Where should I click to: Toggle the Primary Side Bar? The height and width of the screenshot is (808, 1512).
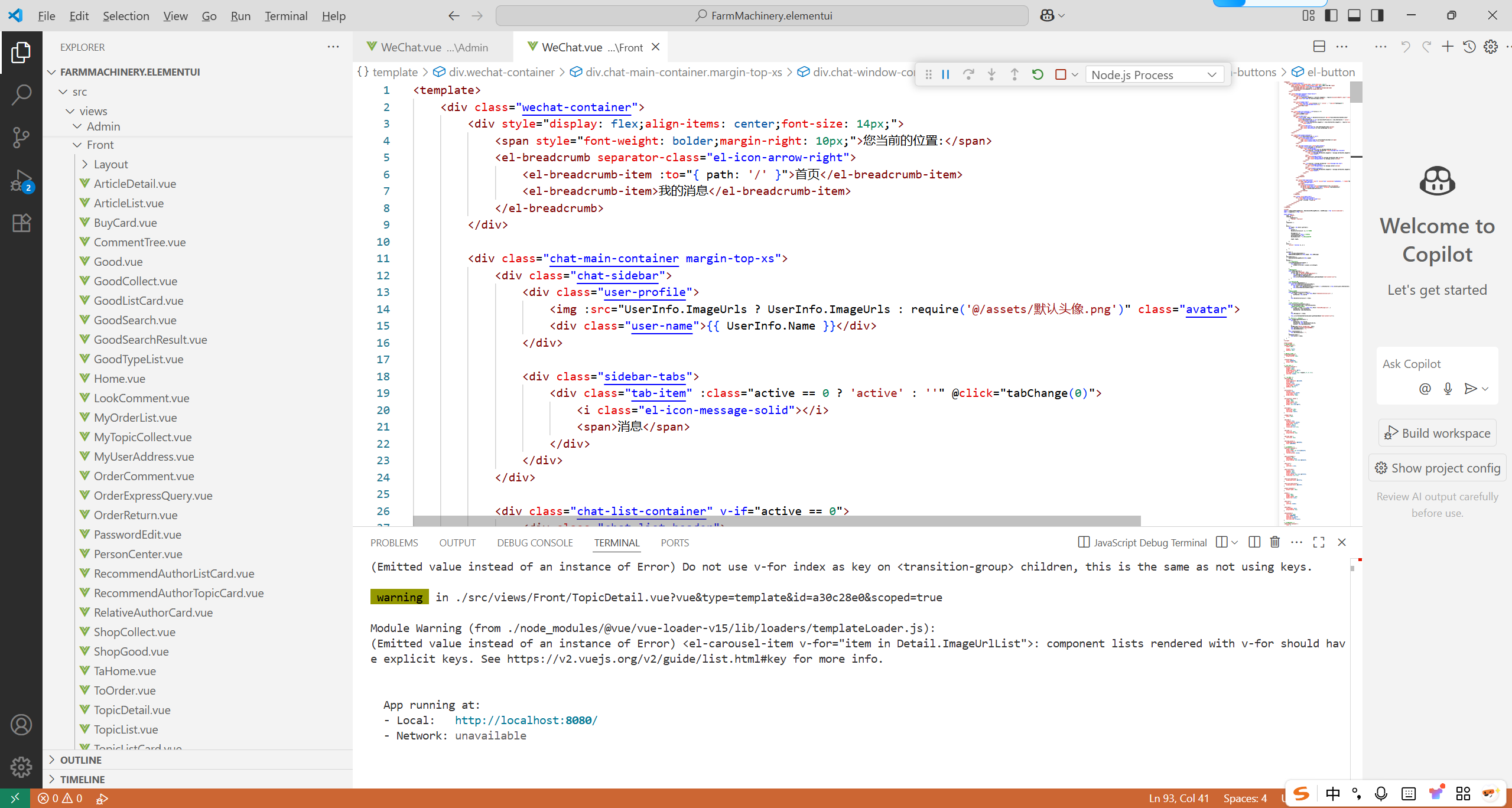pyautogui.click(x=1331, y=16)
